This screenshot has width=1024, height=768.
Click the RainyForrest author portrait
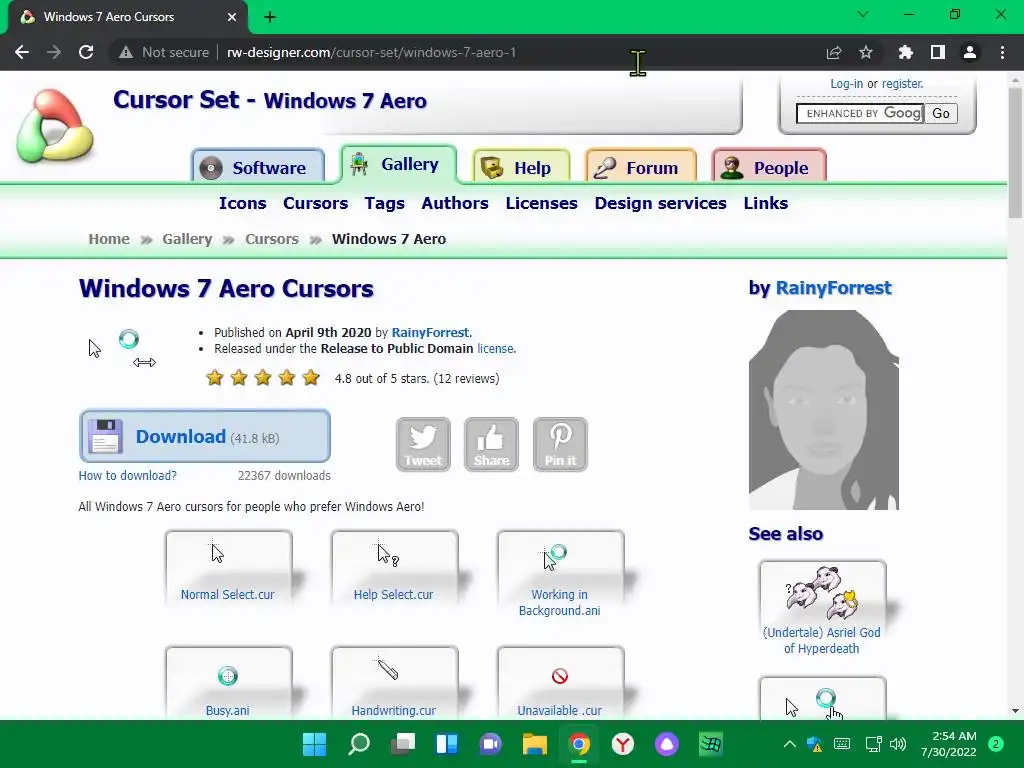pyautogui.click(x=824, y=410)
